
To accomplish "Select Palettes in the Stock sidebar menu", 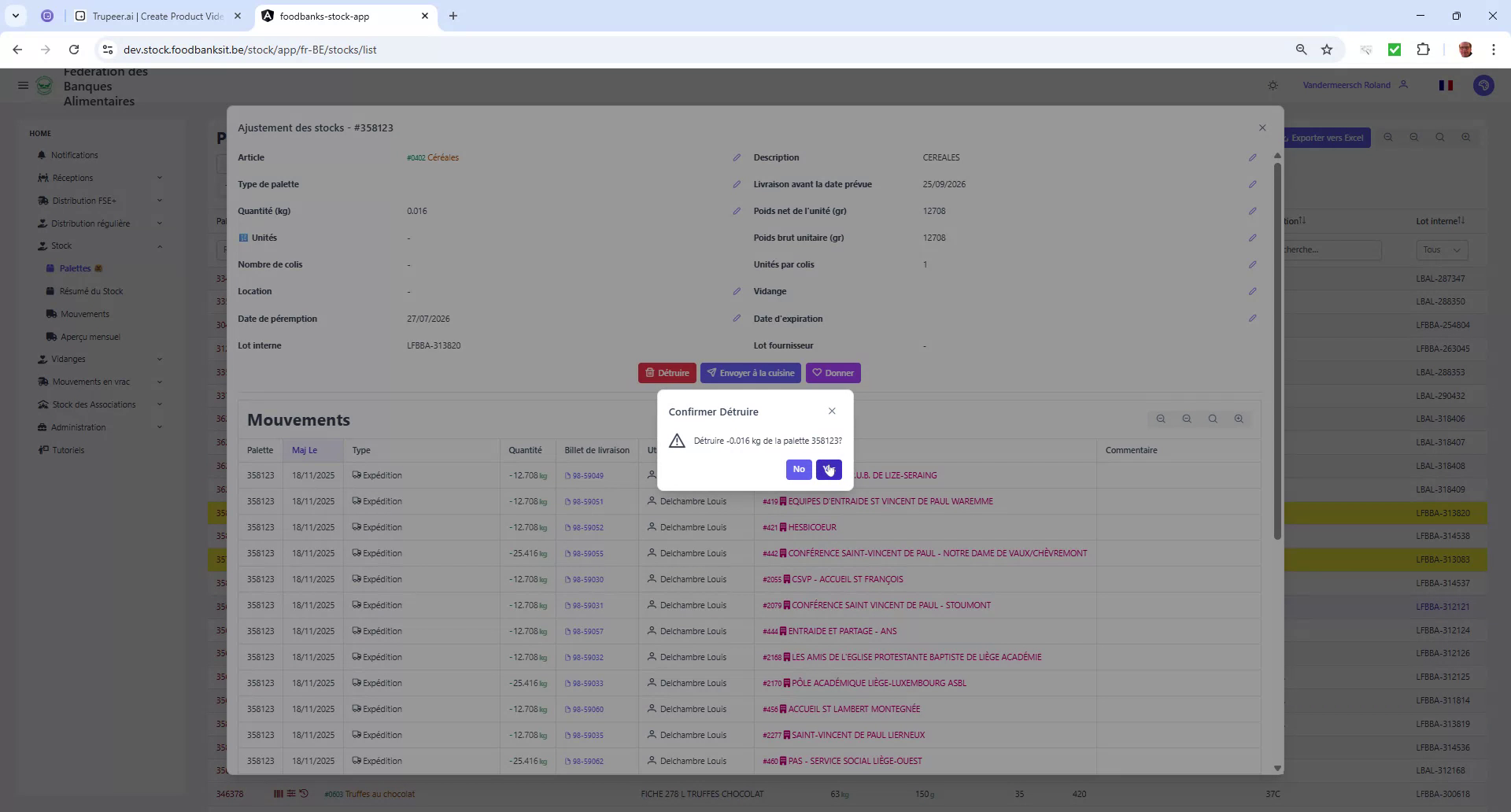I will tap(76, 268).
